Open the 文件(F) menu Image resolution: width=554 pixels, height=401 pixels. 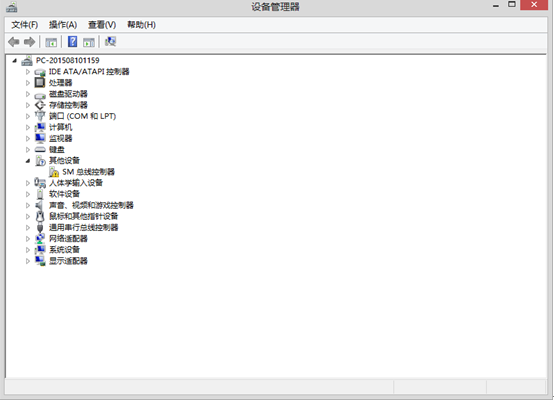coord(24,25)
